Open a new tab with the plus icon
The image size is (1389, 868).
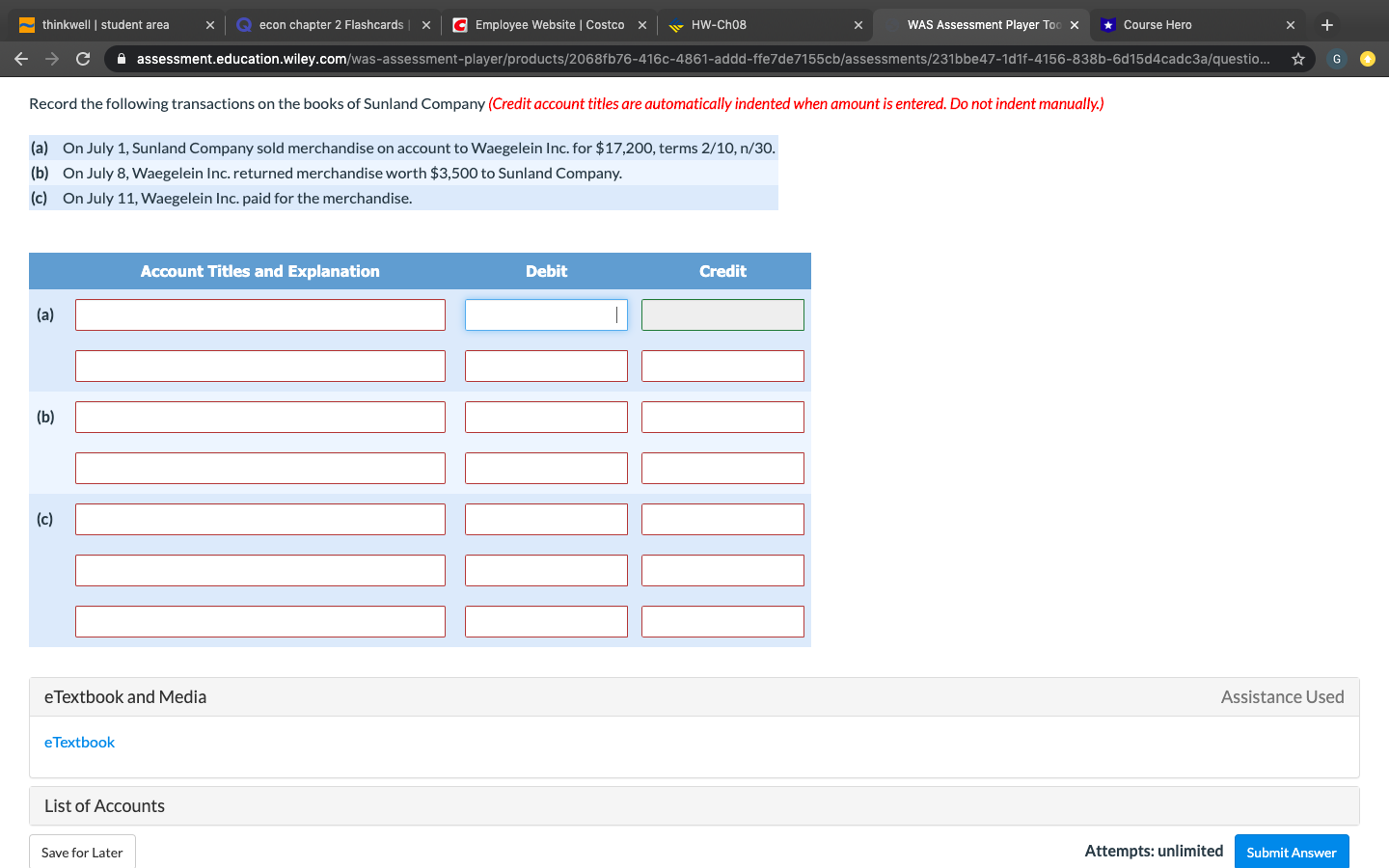[x=1326, y=23]
